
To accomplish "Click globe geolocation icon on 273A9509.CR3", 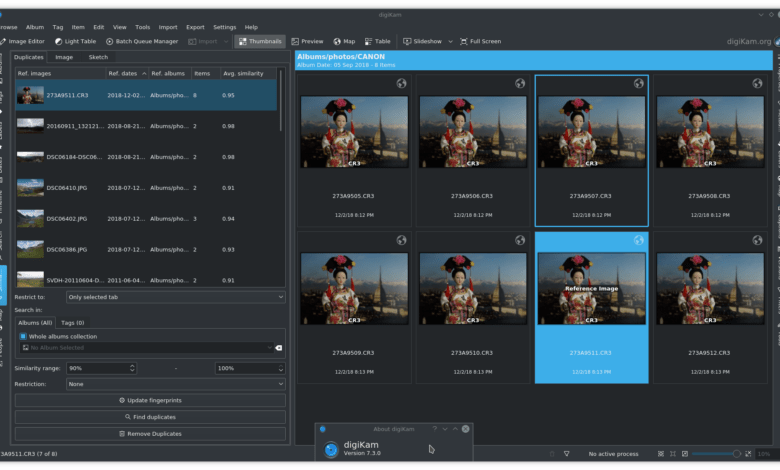I will coord(401,240).
